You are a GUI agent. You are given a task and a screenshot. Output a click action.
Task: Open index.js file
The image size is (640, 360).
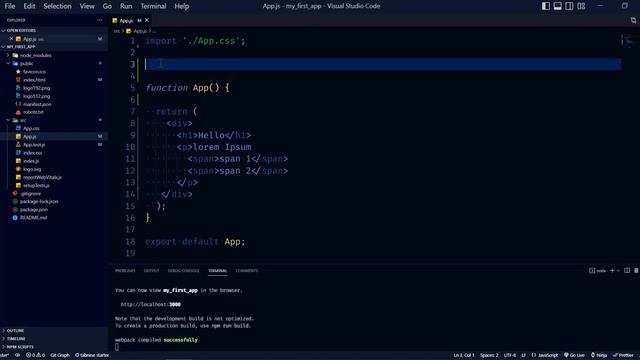[x=31, y=161]
